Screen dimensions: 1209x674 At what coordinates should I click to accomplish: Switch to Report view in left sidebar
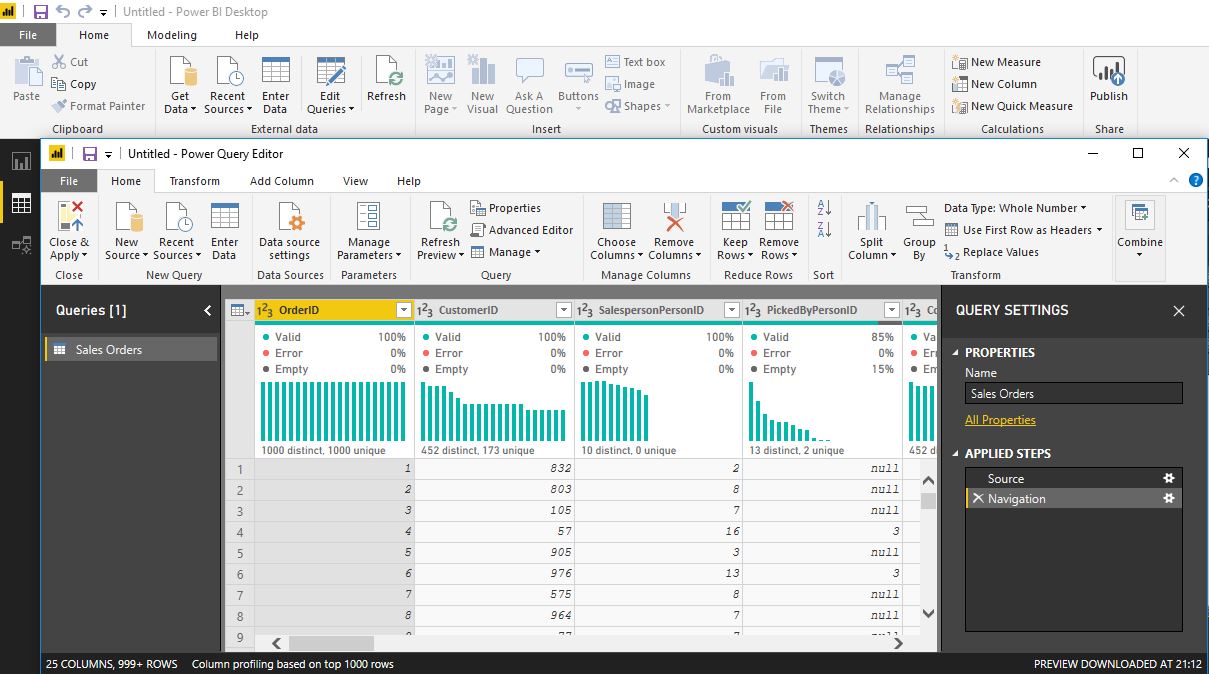pyautogui.click(x=21, y=161)
